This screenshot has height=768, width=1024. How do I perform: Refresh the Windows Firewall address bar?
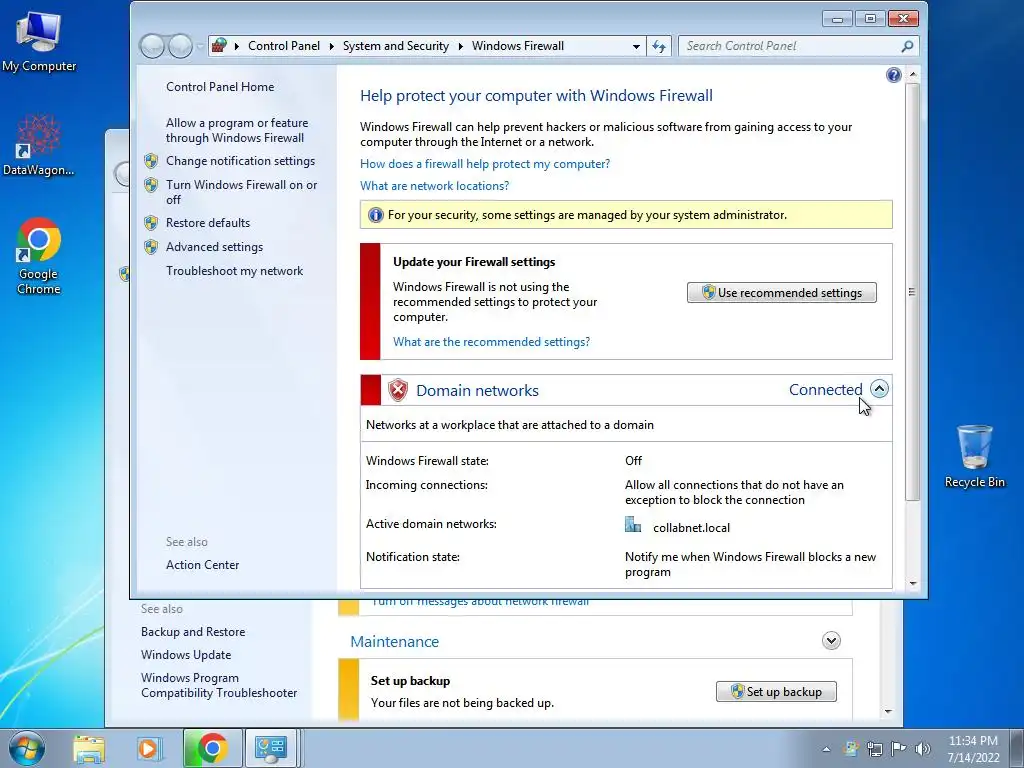[x=659, y=46]
